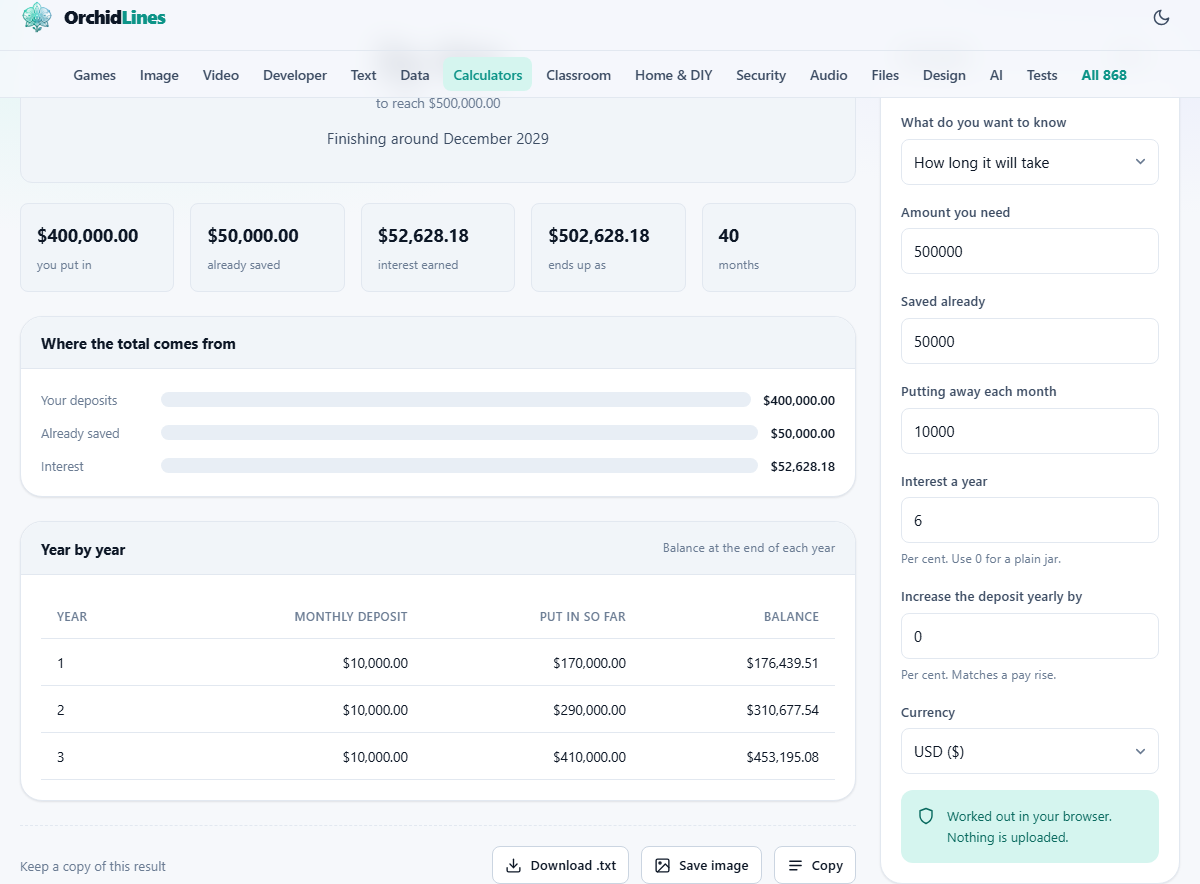The width and height of the screenshot is (1200, 884).
Task: Show All 868 tools
Action: click(x=1104, y=75)
